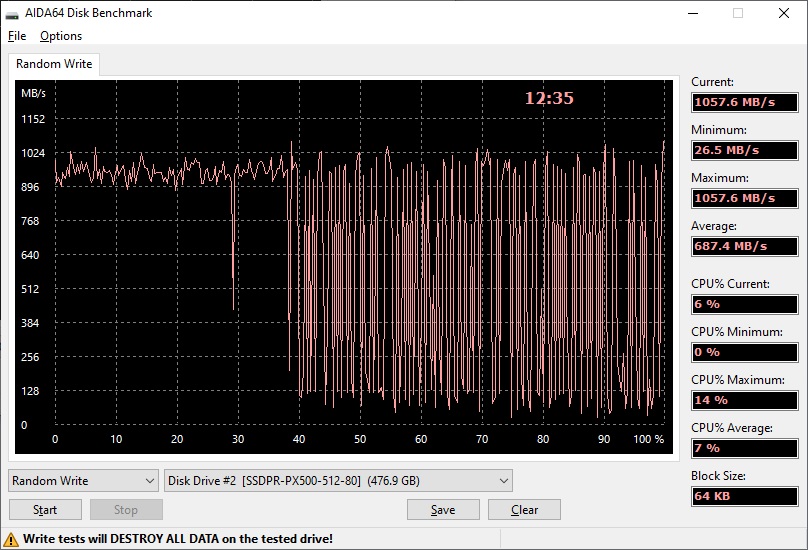Open the Options menu
The image size is (808, 550).
61,36
